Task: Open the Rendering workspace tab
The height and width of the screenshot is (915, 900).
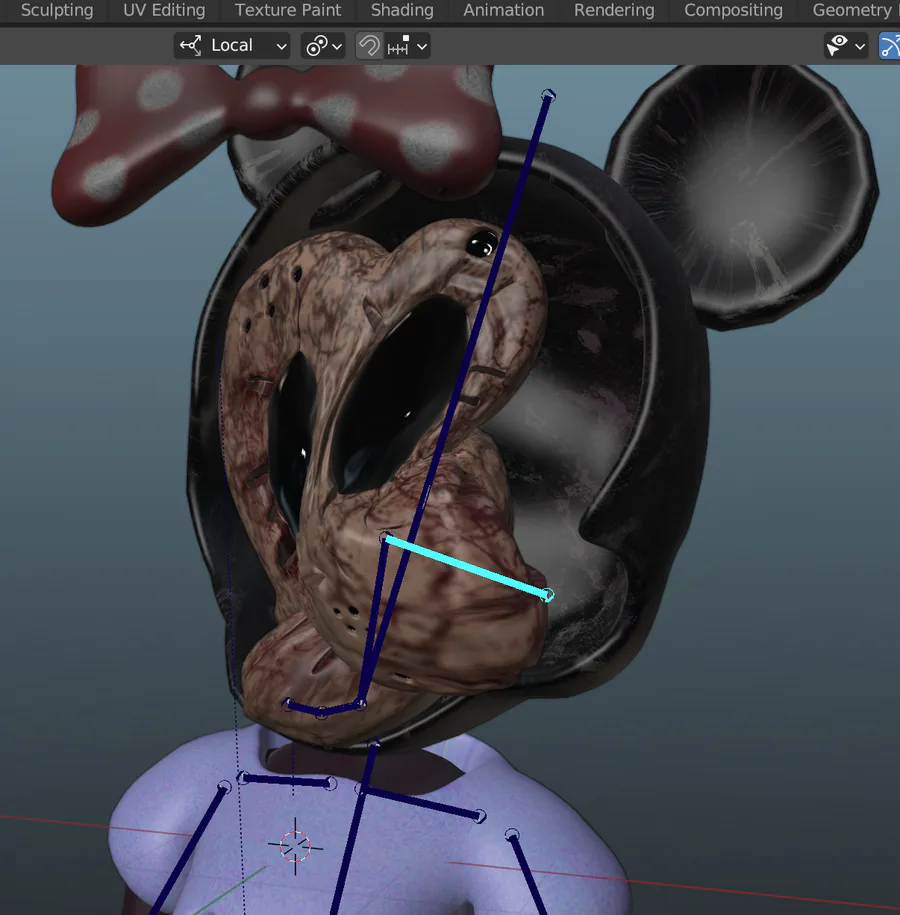Action: click(614, 11)
